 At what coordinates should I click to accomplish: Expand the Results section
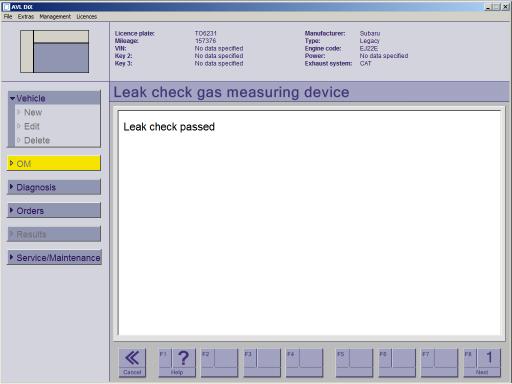54,234
